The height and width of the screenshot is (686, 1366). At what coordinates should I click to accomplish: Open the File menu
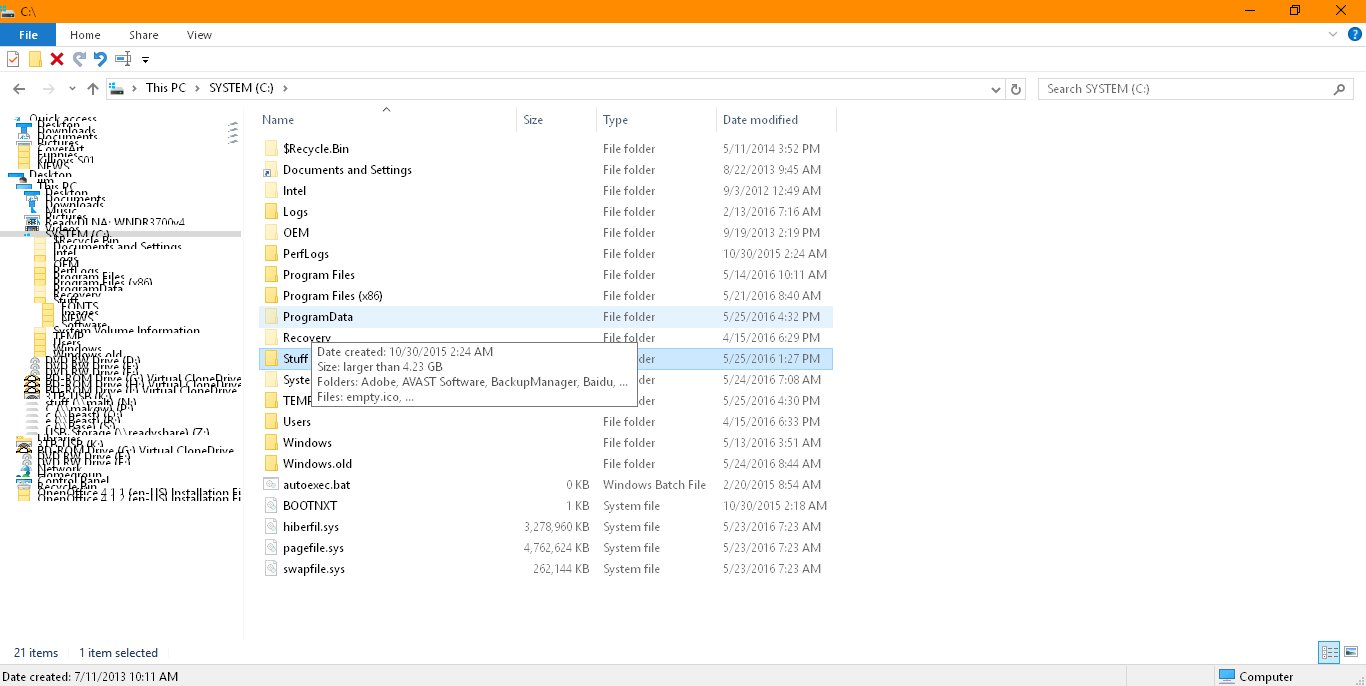click(28, 35)
